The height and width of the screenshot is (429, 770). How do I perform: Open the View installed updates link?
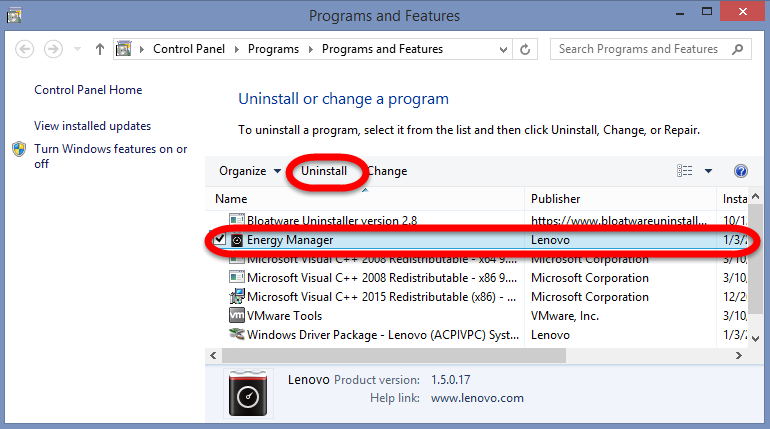pos(93,126)
